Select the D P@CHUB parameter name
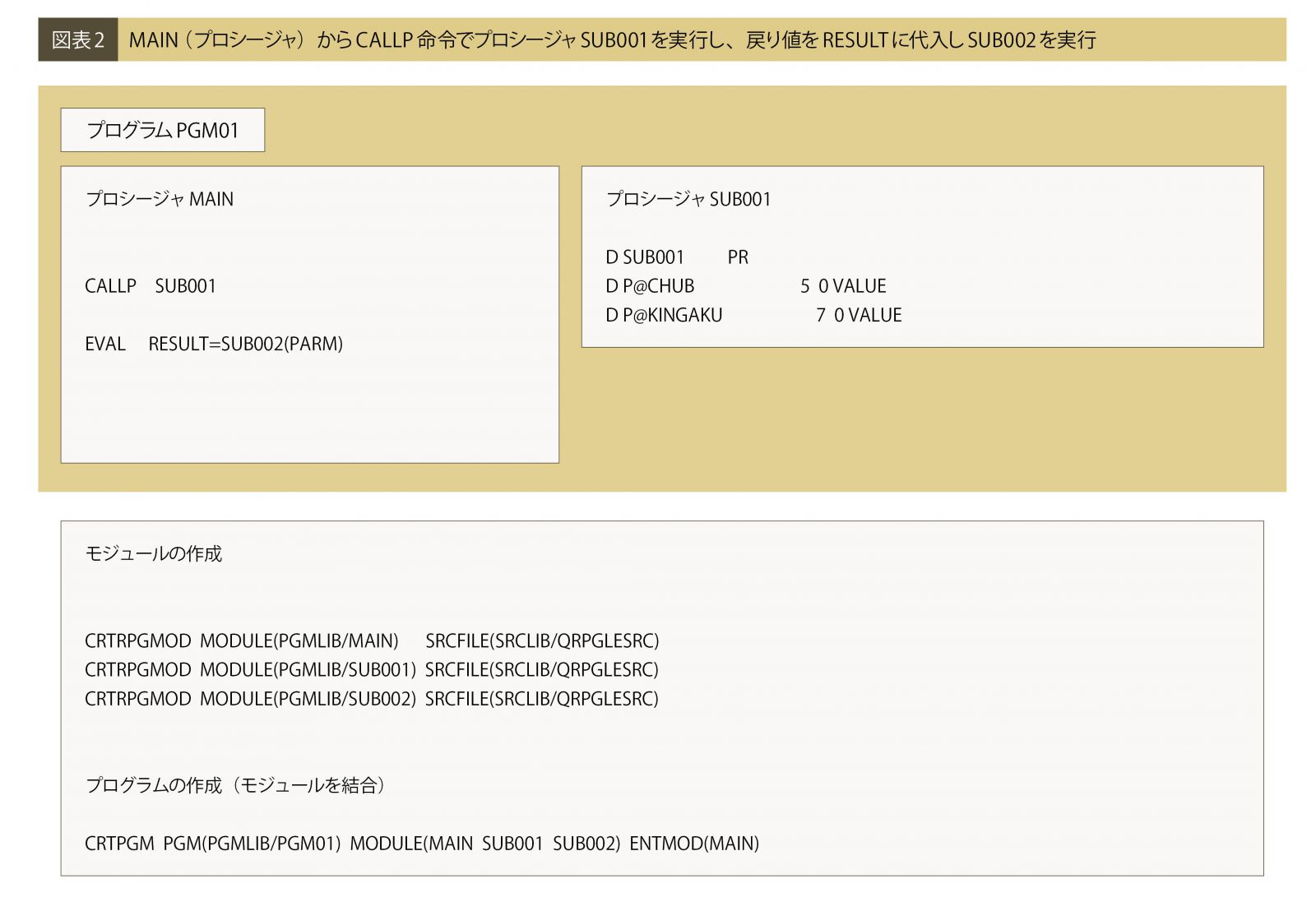This screenshot has height=911, width=1316. (650, 286)
